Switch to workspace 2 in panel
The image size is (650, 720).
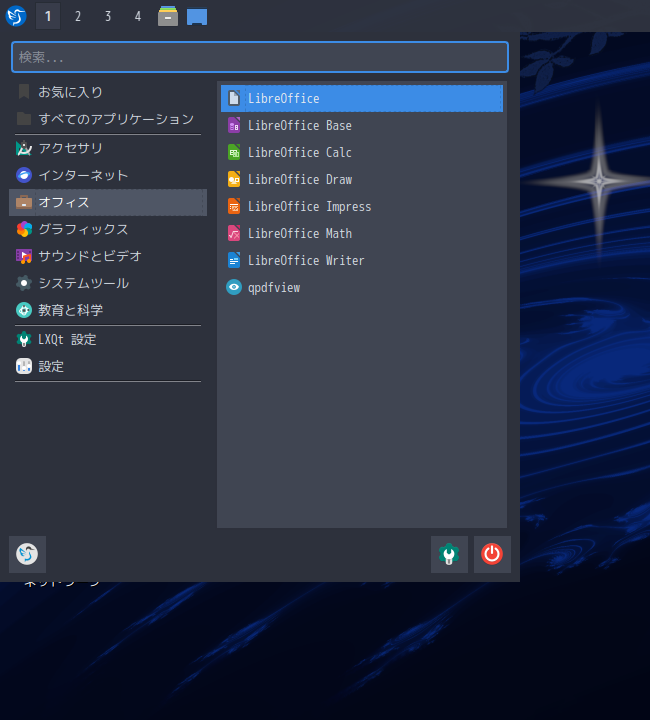click(78, 17)
